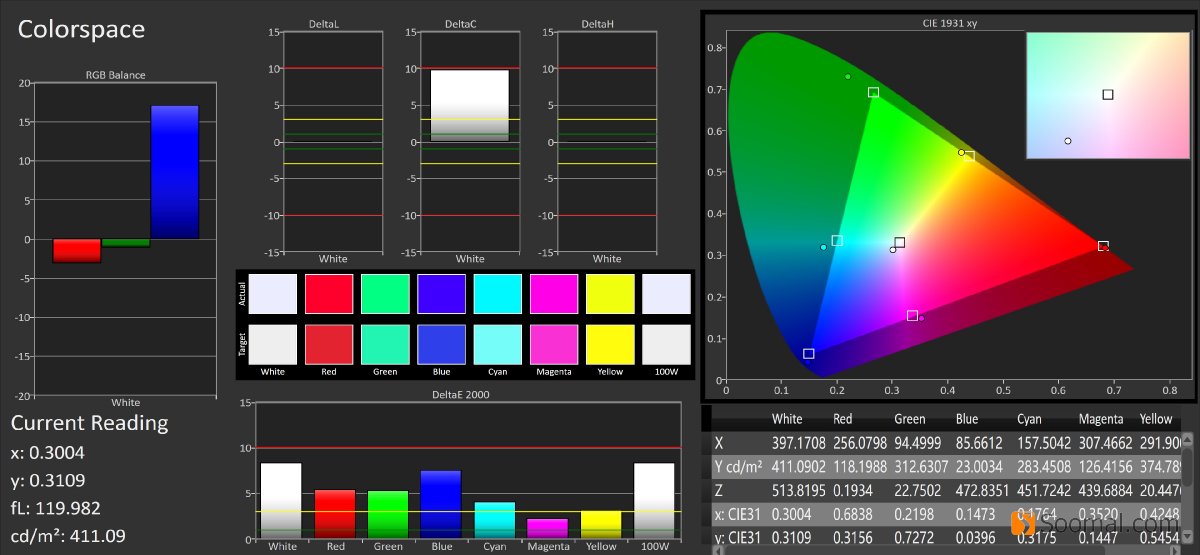Select the Actual Blue color swatch

441,294
